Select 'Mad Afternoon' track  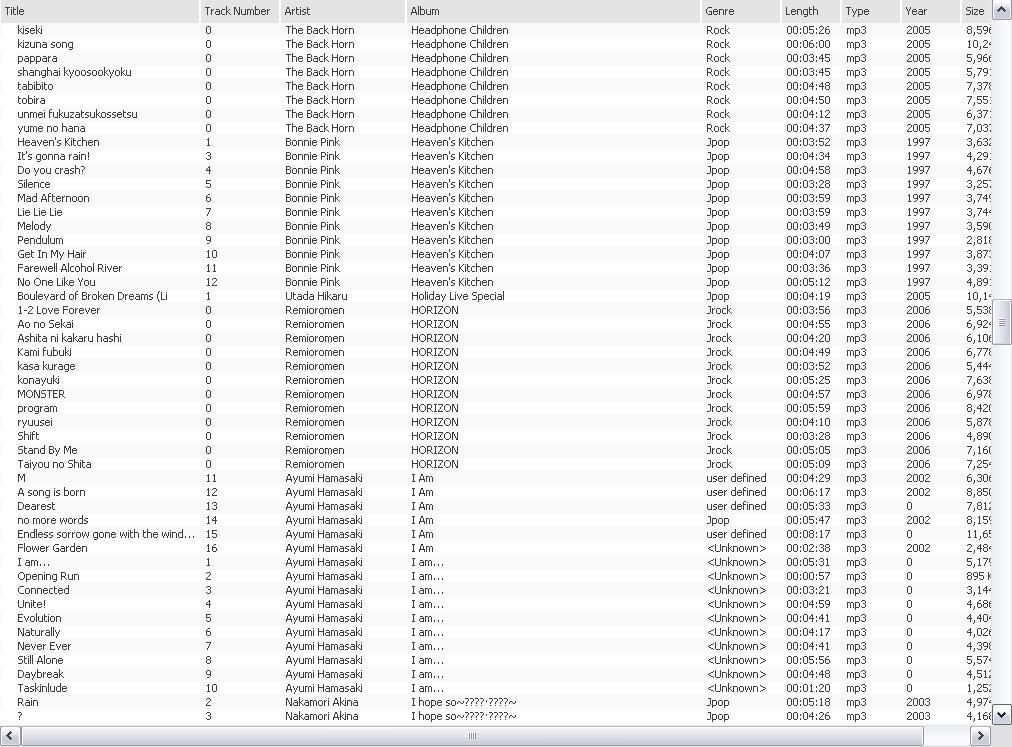click(x=53, y=198)
